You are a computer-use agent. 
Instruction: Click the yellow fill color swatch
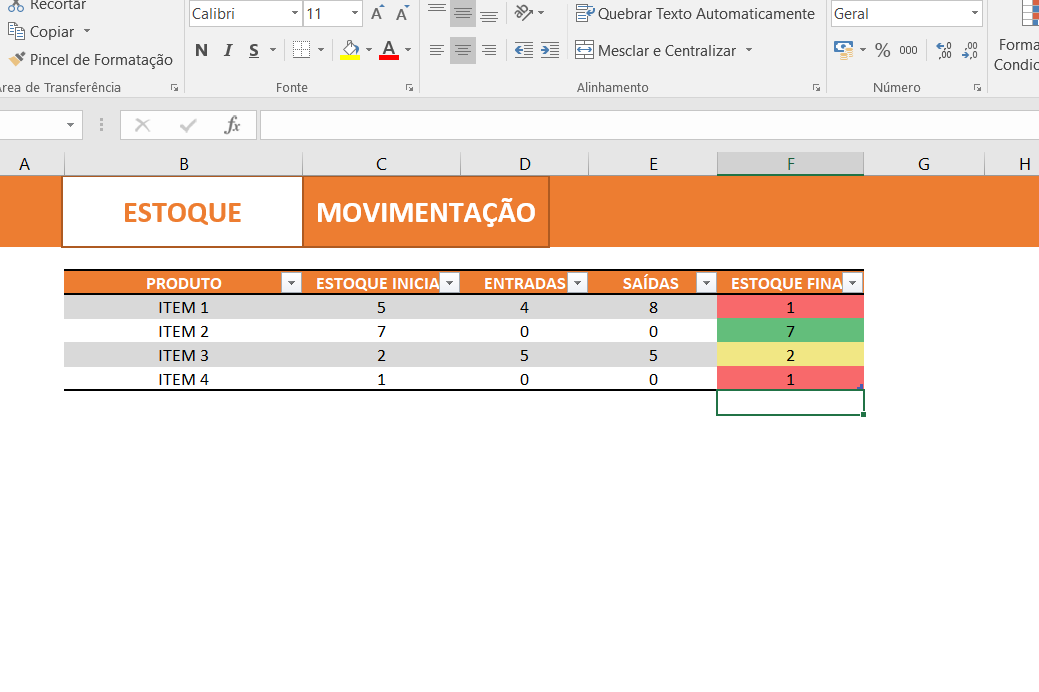[350, 58]
